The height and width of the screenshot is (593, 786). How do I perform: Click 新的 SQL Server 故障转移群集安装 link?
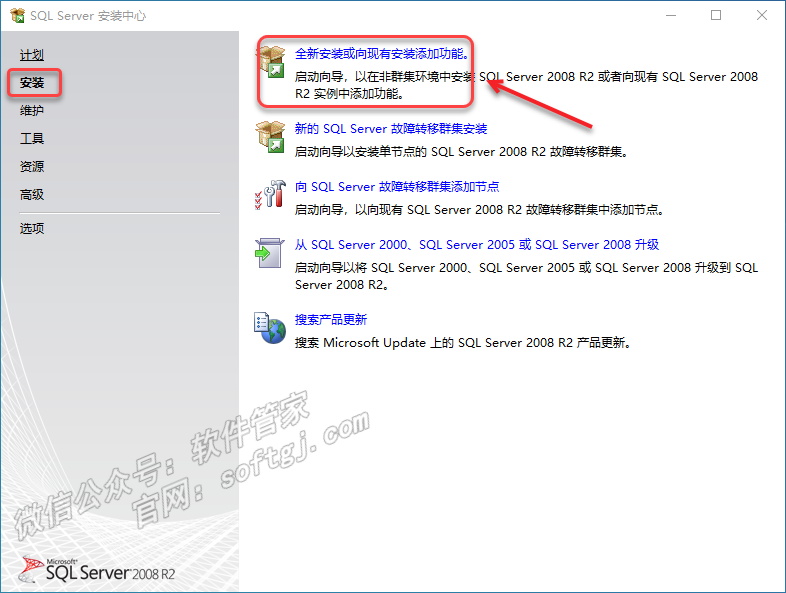tap(391, 129)
